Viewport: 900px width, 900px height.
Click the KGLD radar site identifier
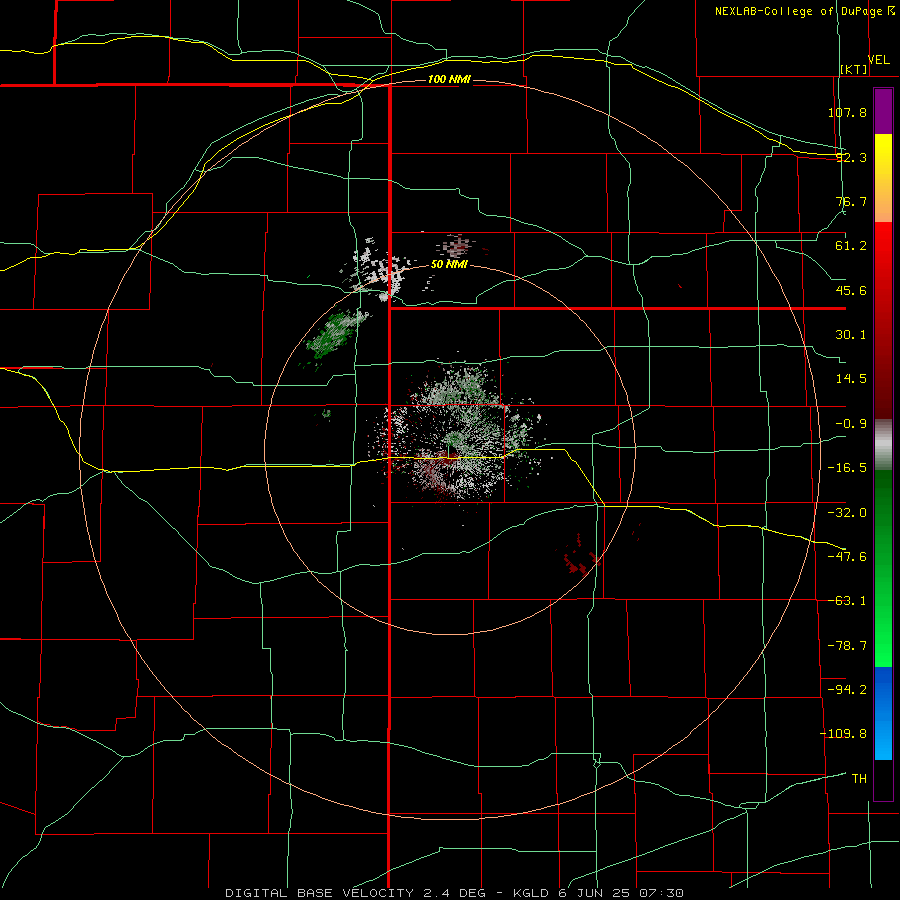[529, 893]
